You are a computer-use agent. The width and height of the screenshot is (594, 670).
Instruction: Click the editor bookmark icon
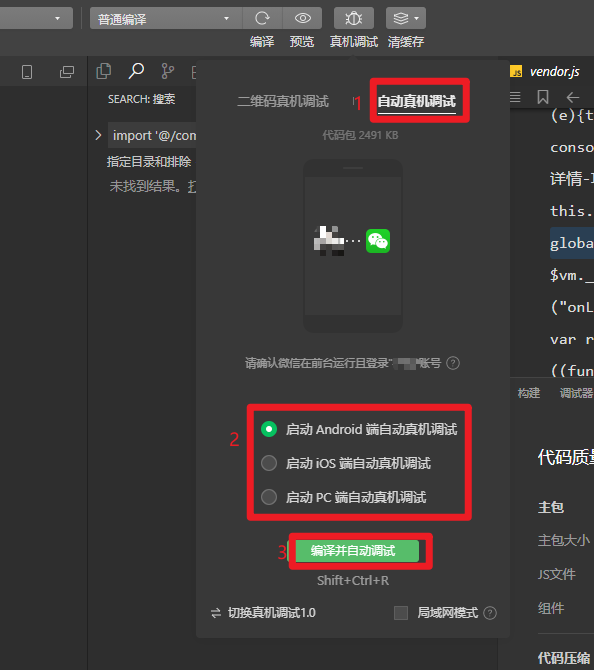click(543, 97)
